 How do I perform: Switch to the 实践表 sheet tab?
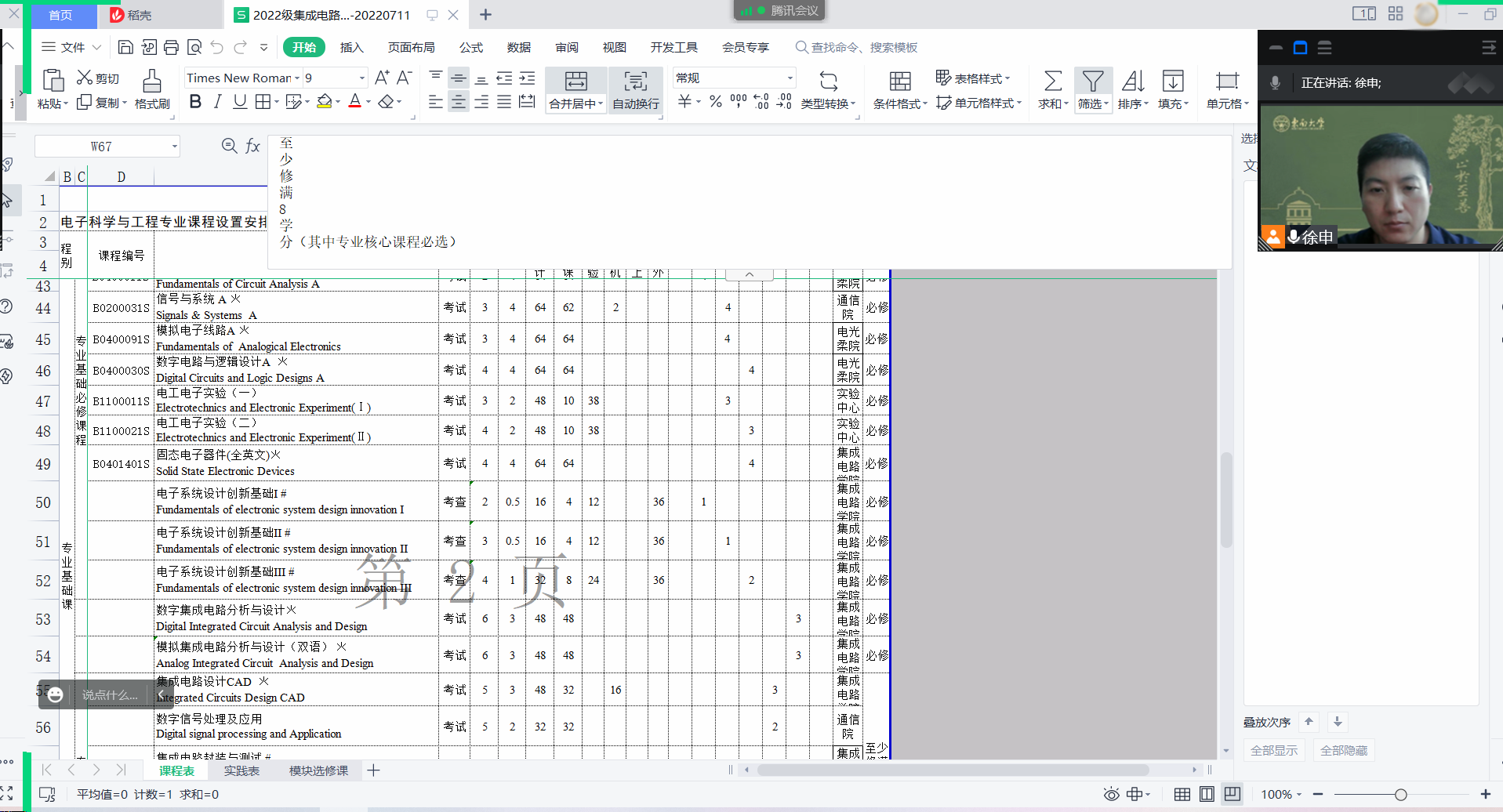(x=241, y=770)
